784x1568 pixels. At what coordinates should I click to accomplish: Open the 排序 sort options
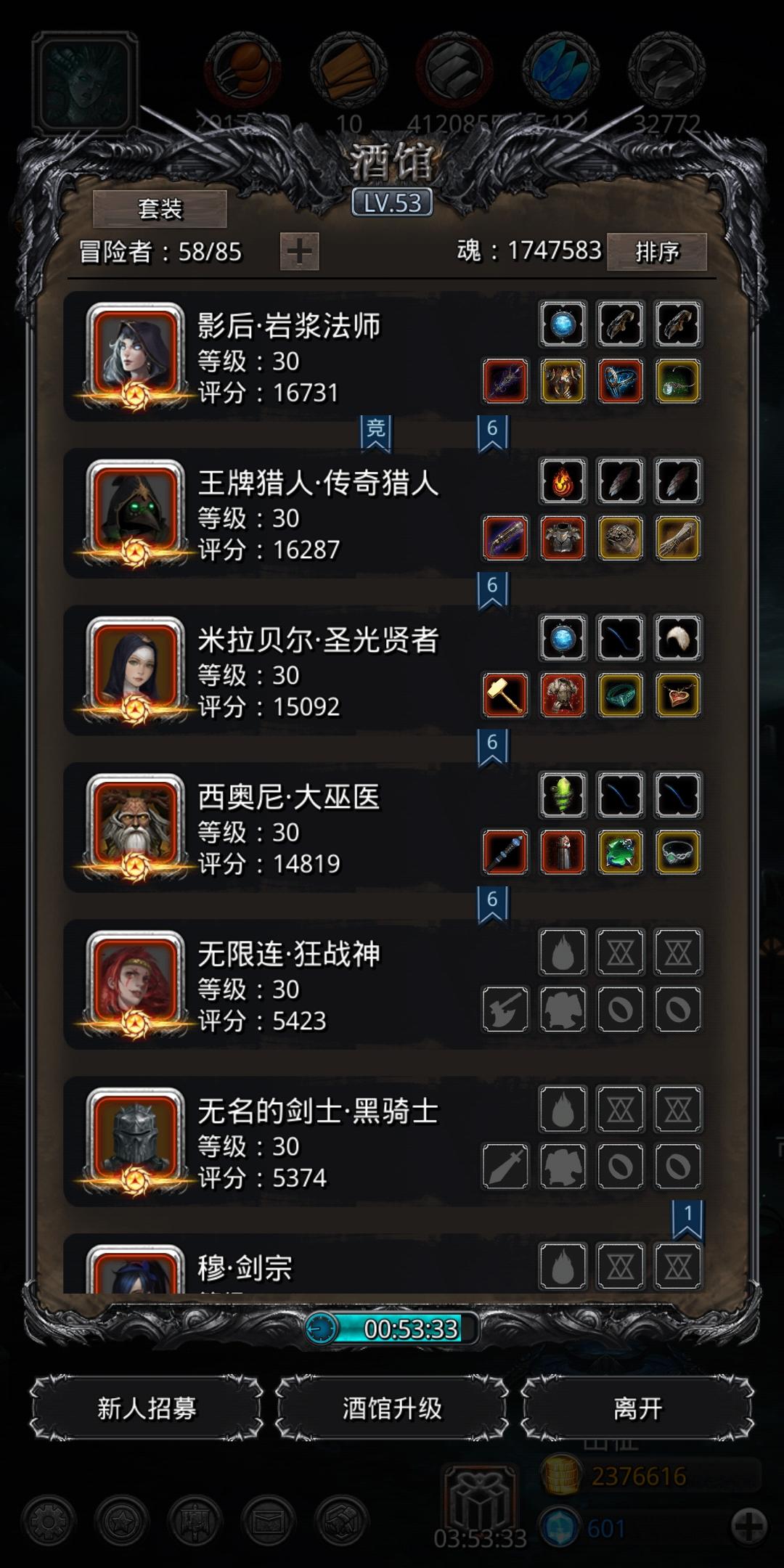click(x=657, y=252)
